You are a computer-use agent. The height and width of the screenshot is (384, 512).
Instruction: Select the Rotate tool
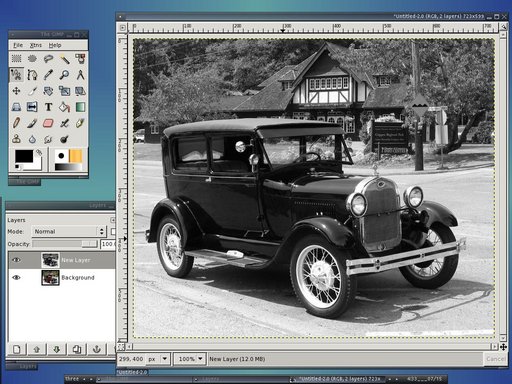pyautogui.click(x=48, y=91)
